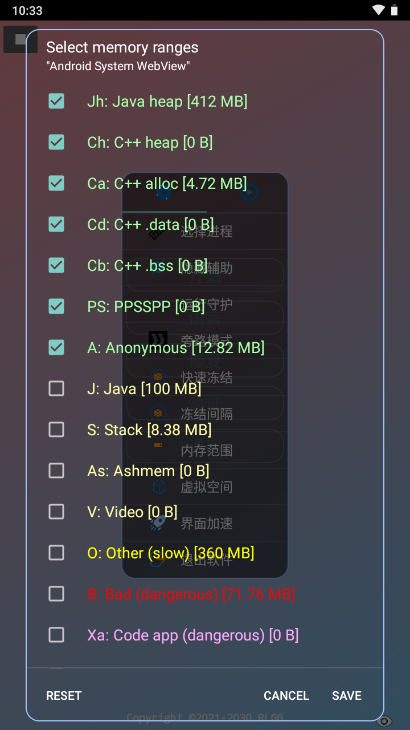Image resolution: width=410 pixels, height=730 pixels.
Task: Save the selected memory ranges
Action: (347, 695)
